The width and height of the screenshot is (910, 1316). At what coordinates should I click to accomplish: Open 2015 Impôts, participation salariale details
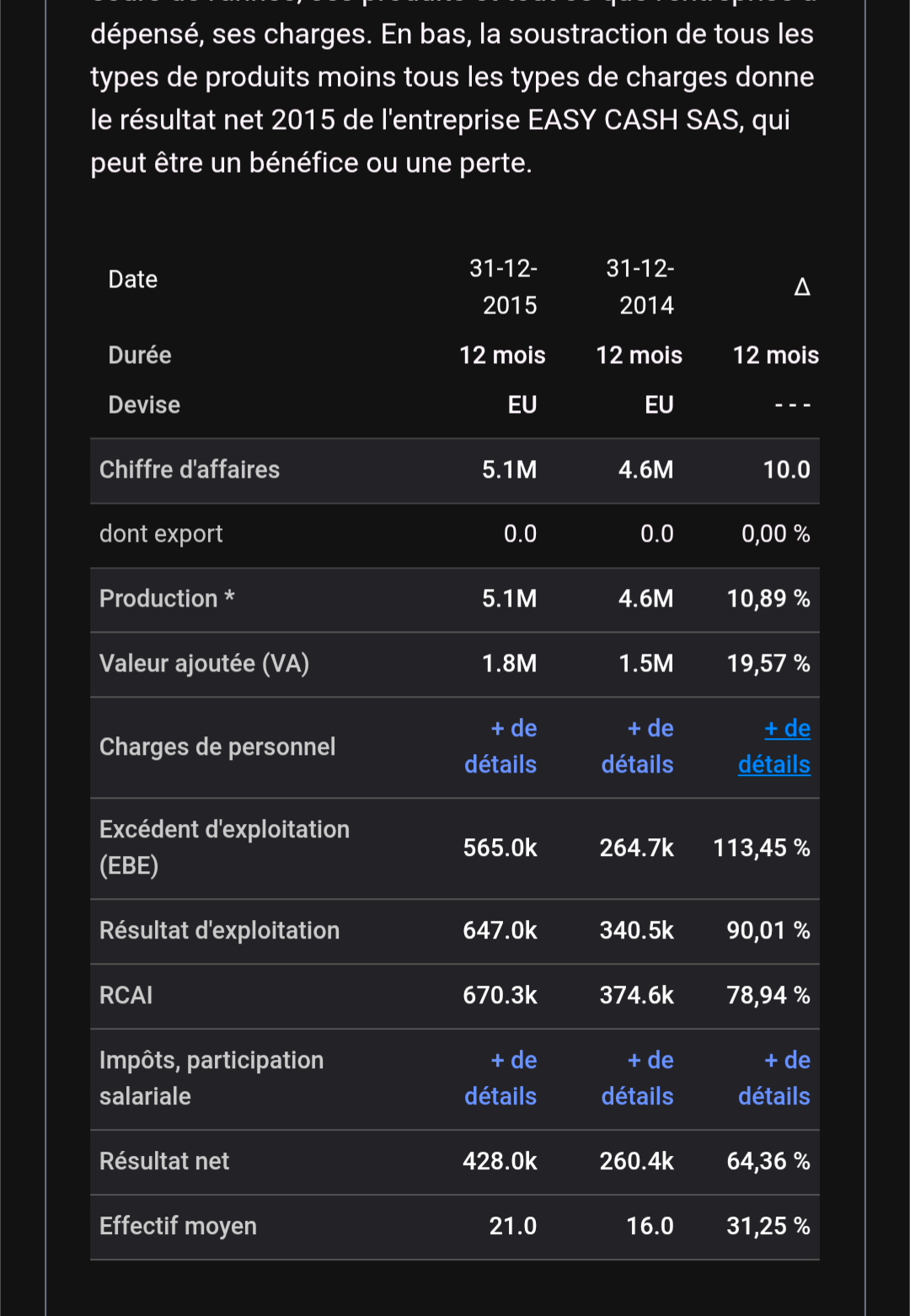tap(500, 1078)
